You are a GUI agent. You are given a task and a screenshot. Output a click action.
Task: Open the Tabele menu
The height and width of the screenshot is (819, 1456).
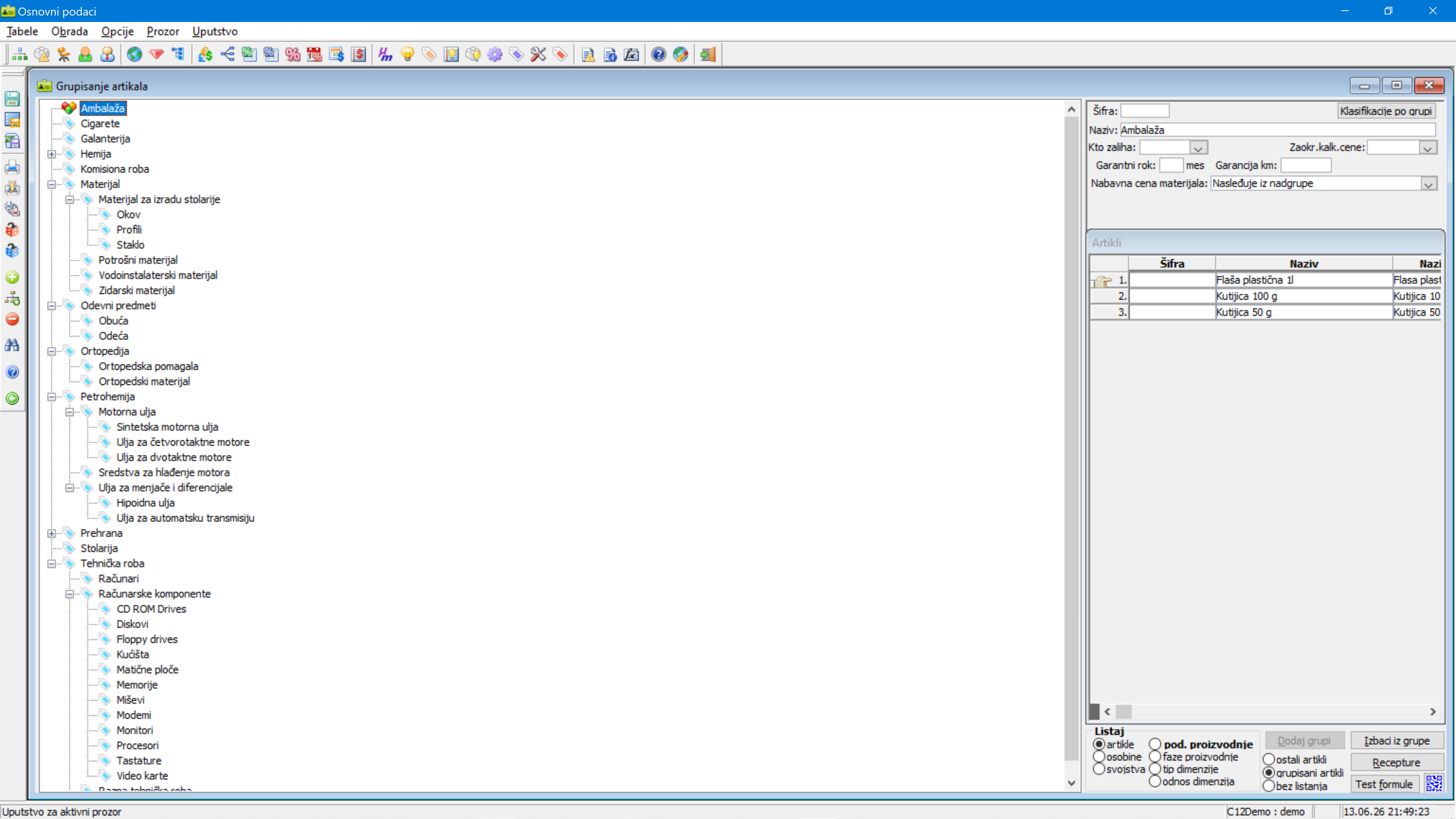pyautogui.click(x=23, y=31)
